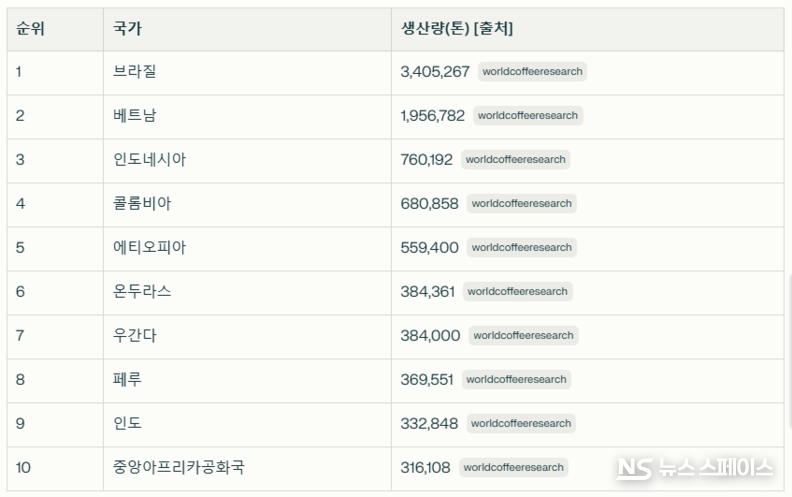
Task: Click the worldcoffeeresearch source tag for Brazil
Action: pyautogui.click(x=532, y=72)
